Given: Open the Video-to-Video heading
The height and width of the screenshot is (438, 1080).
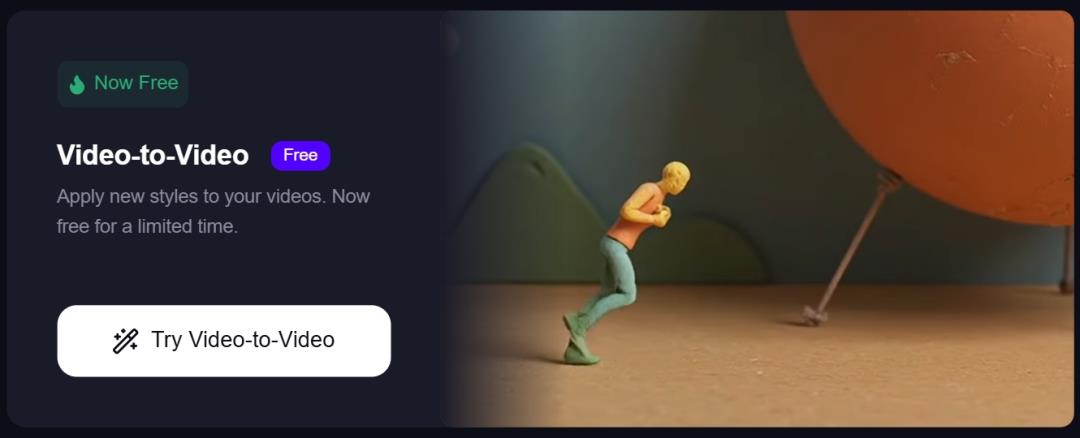Looking at the screenshot, I should tap(152, 156).
